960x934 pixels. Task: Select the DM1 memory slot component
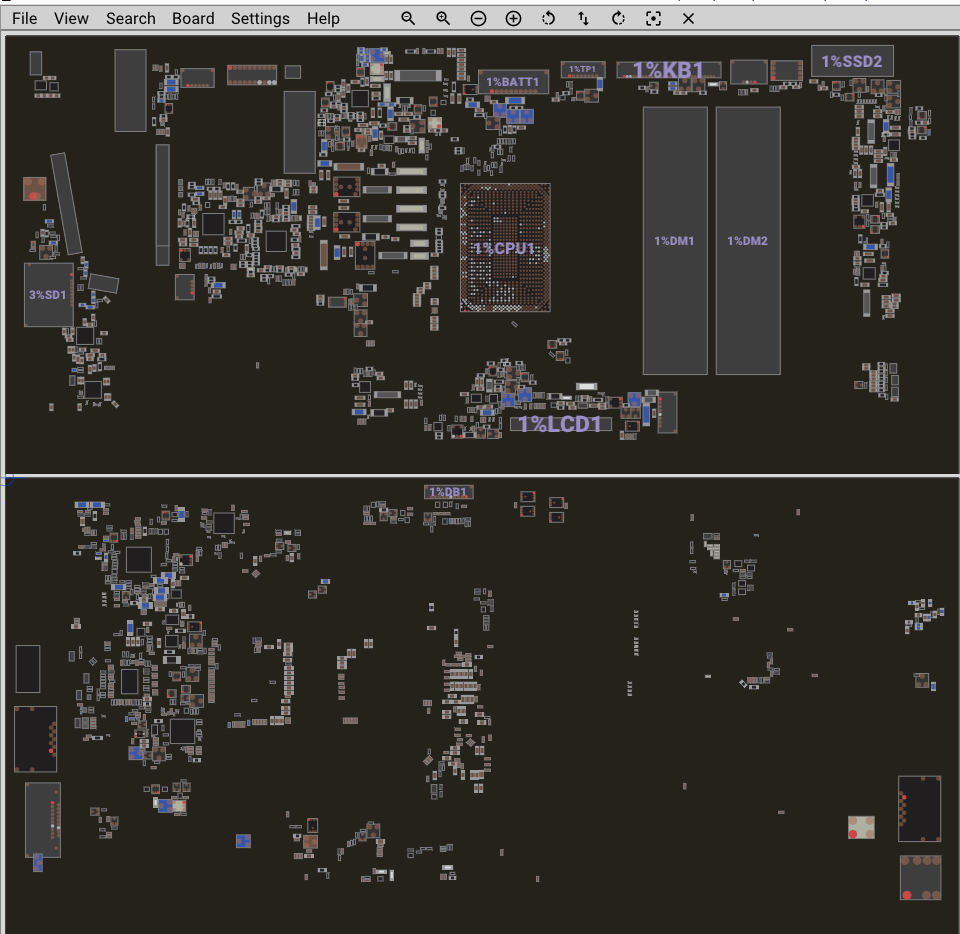tap(675, 241)
